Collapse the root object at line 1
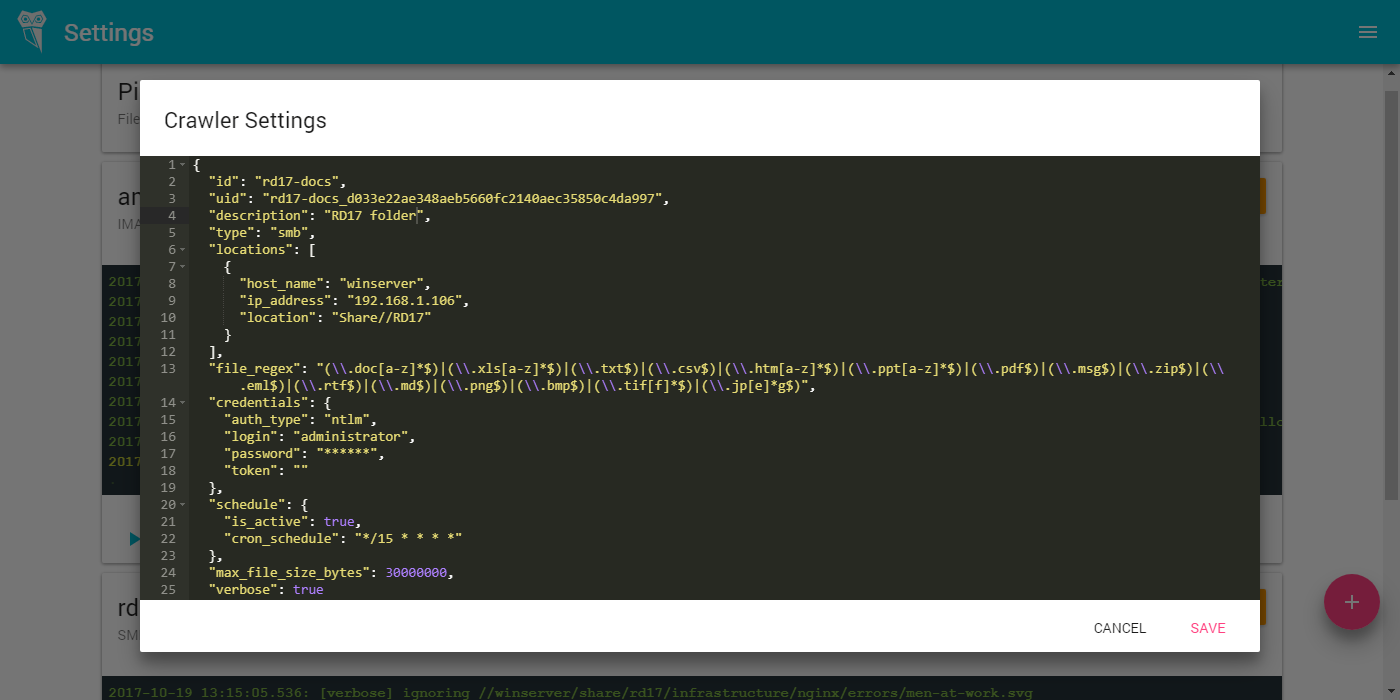Screen dimensions: 1400x700 pos(183,165)
